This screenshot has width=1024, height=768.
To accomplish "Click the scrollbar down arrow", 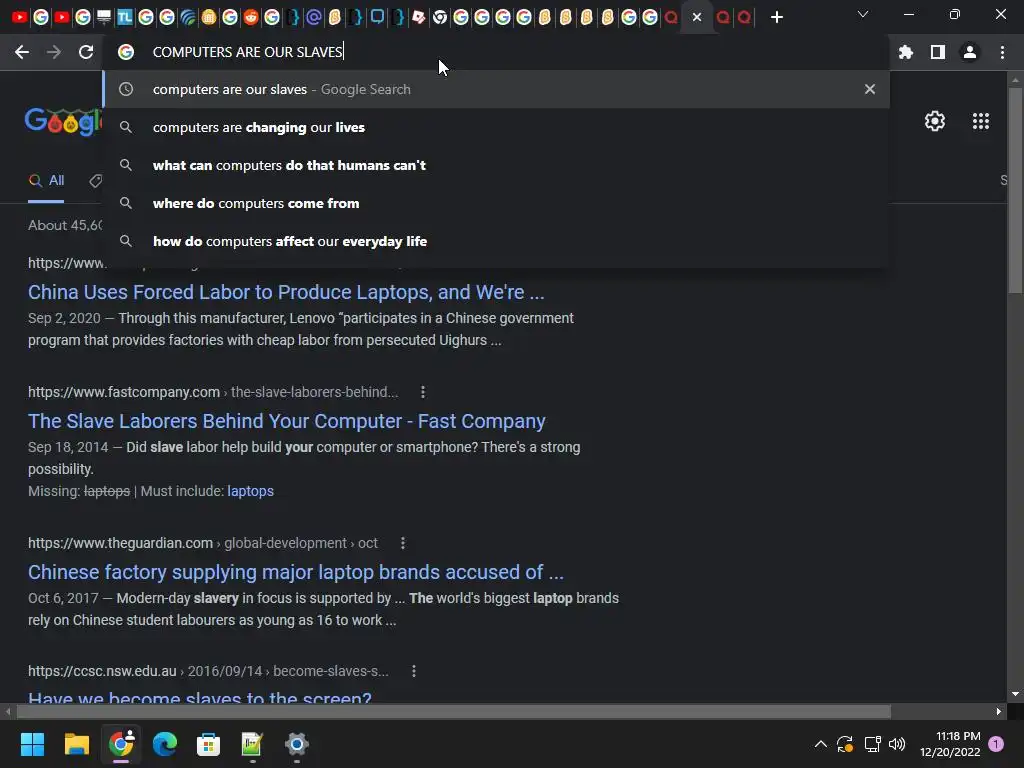I will 1015,694.
